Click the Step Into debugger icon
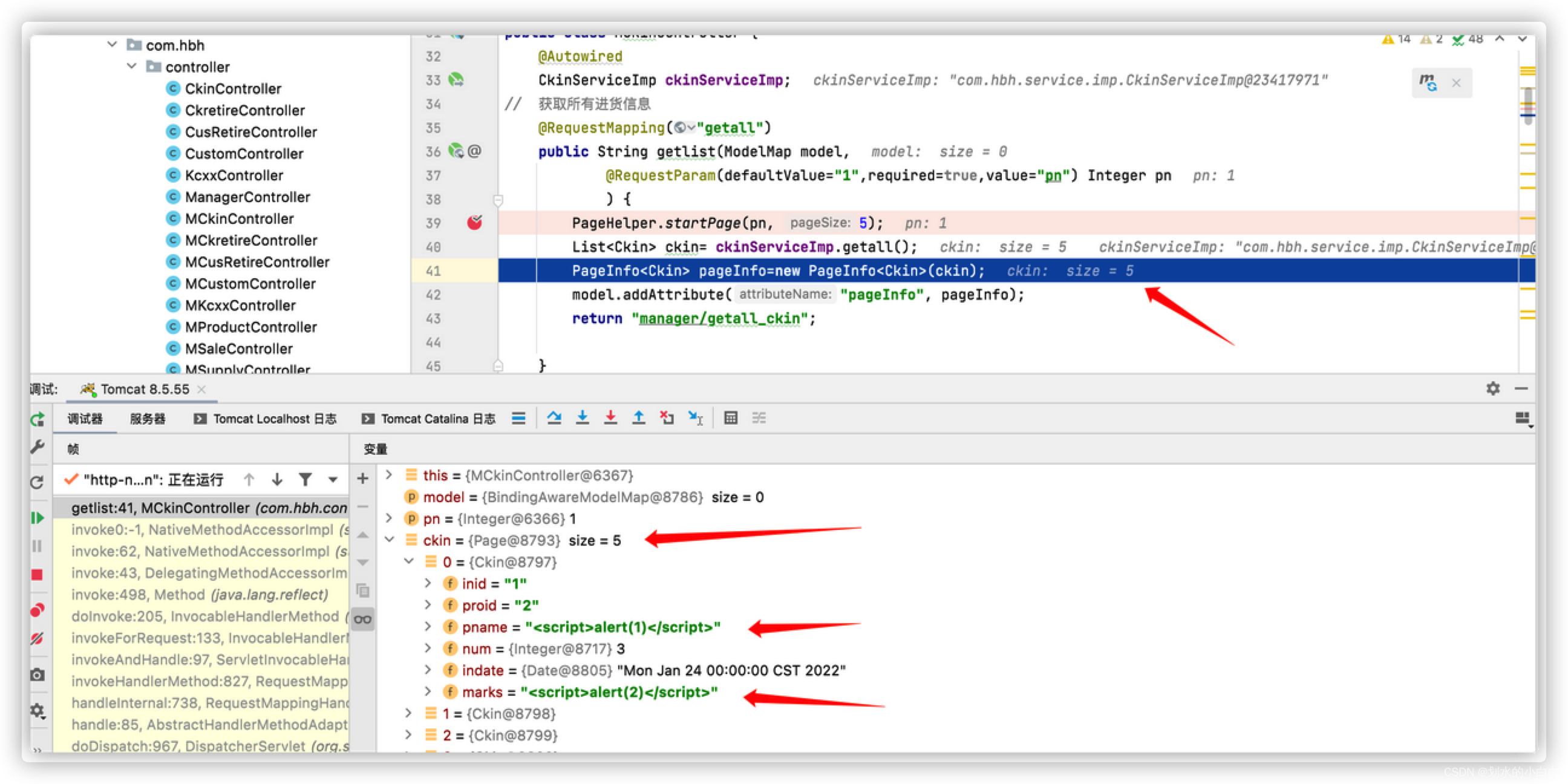The width and height of the screenshot is (1568, 784). [583, 417]
